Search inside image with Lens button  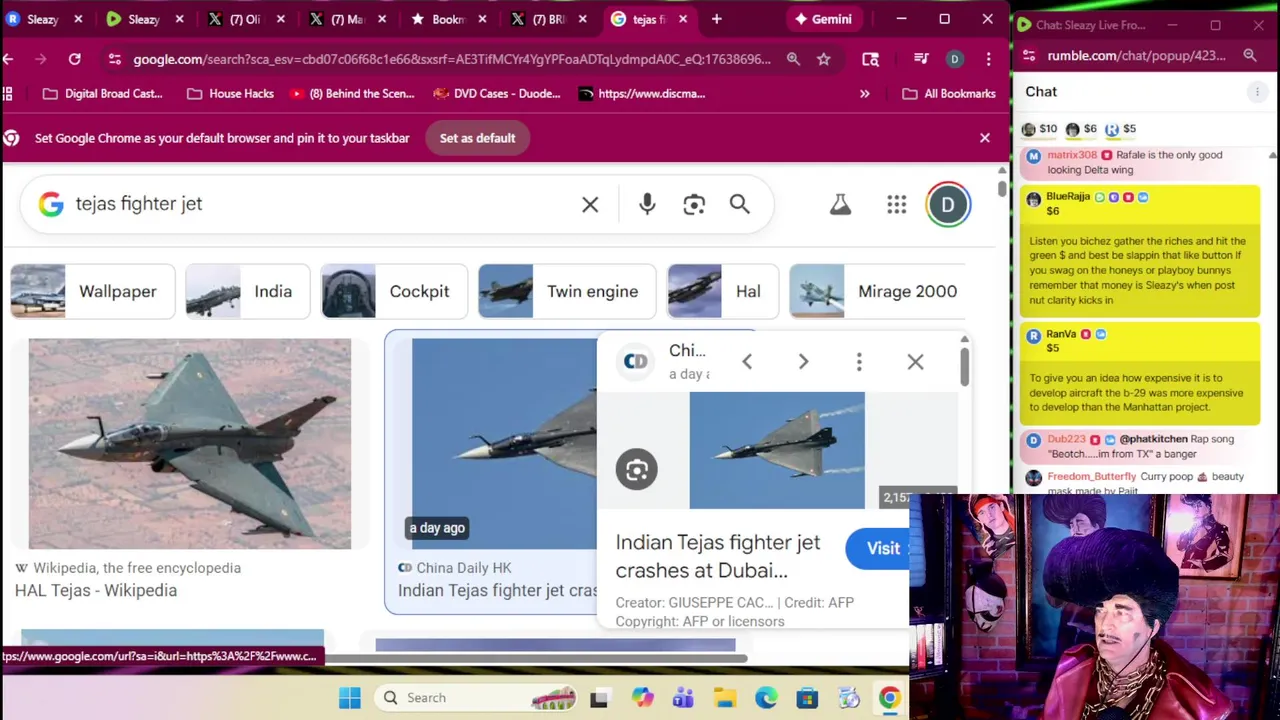pos(636,470)
